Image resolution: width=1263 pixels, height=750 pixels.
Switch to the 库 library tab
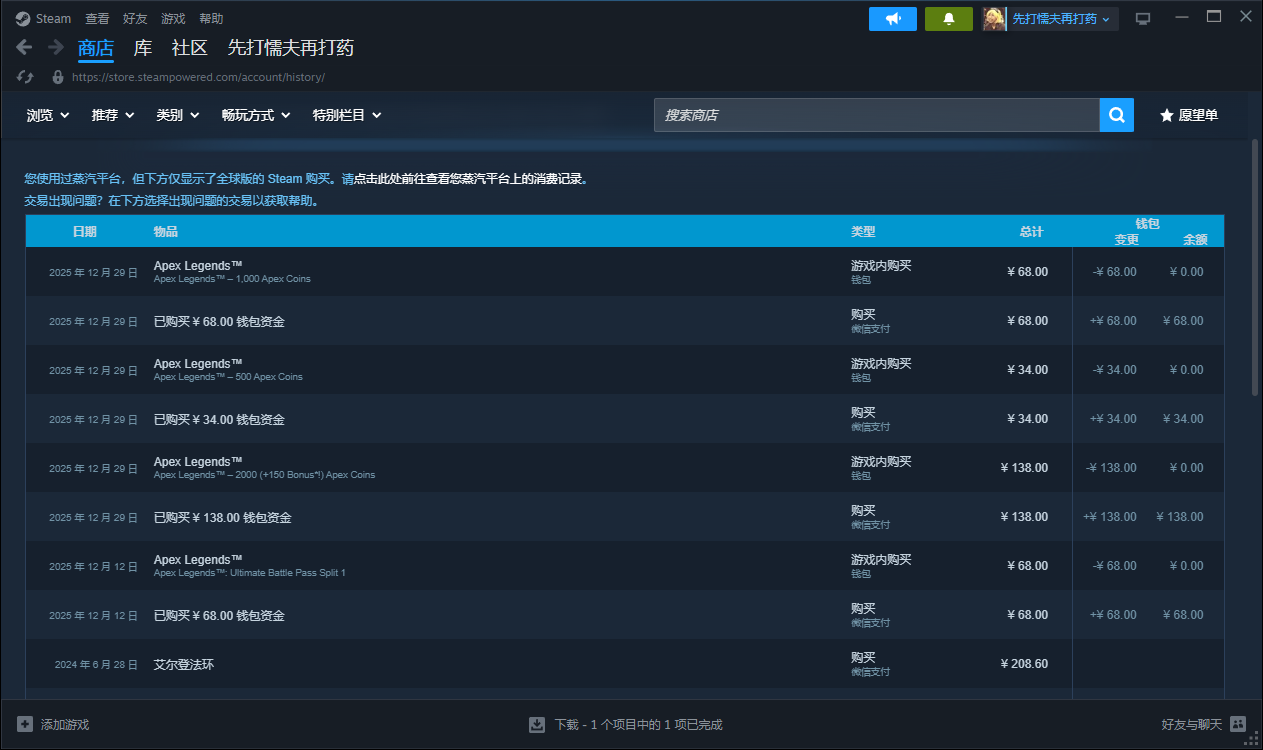pos(143,48)
